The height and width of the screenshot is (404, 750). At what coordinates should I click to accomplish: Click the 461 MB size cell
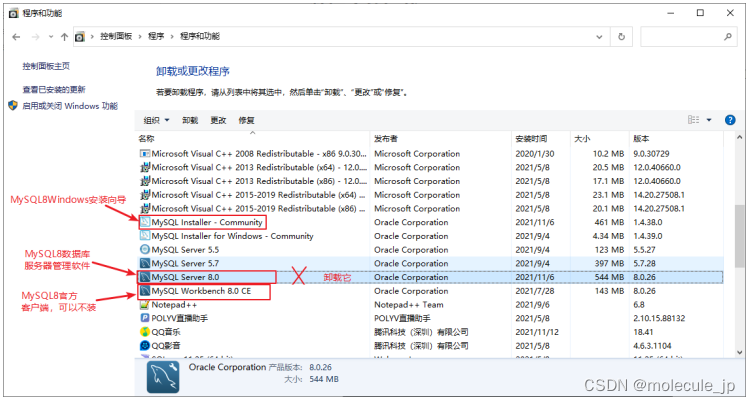coord(609,222)
